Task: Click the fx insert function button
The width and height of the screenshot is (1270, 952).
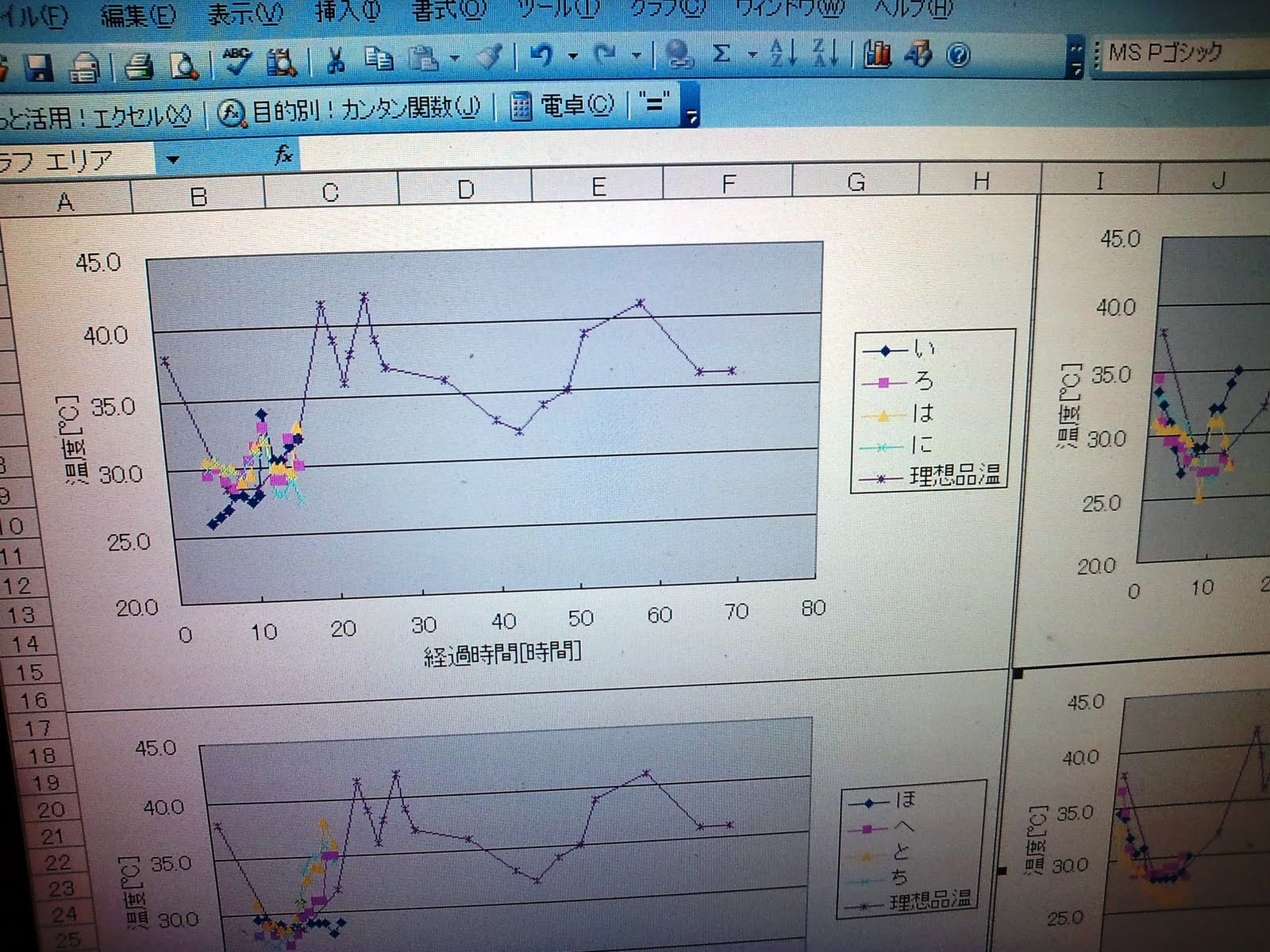Action: [283, 154]
